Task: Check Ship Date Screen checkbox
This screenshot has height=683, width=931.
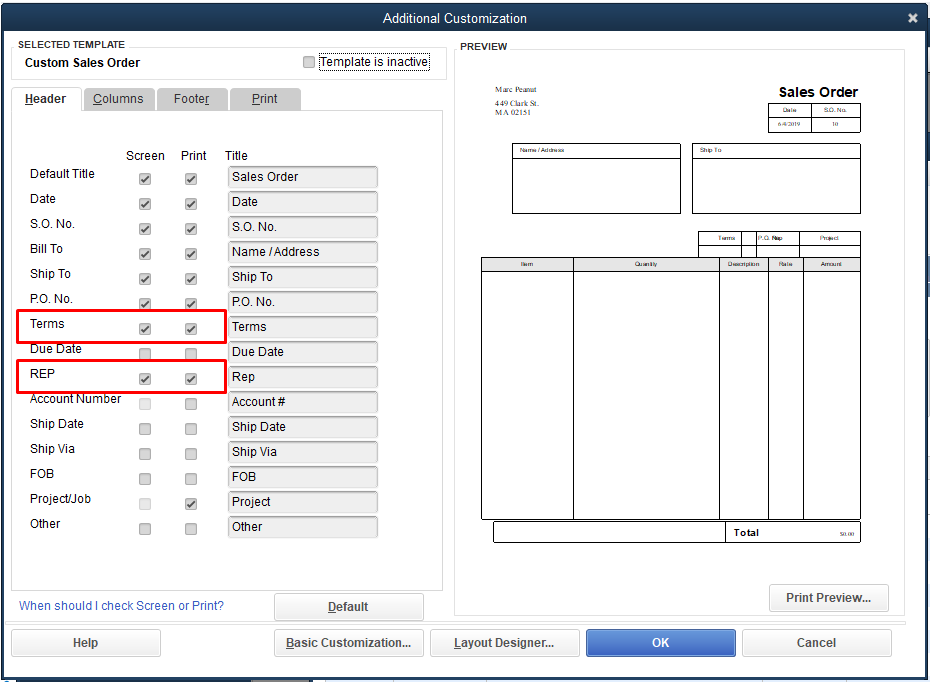Action: 145,429
